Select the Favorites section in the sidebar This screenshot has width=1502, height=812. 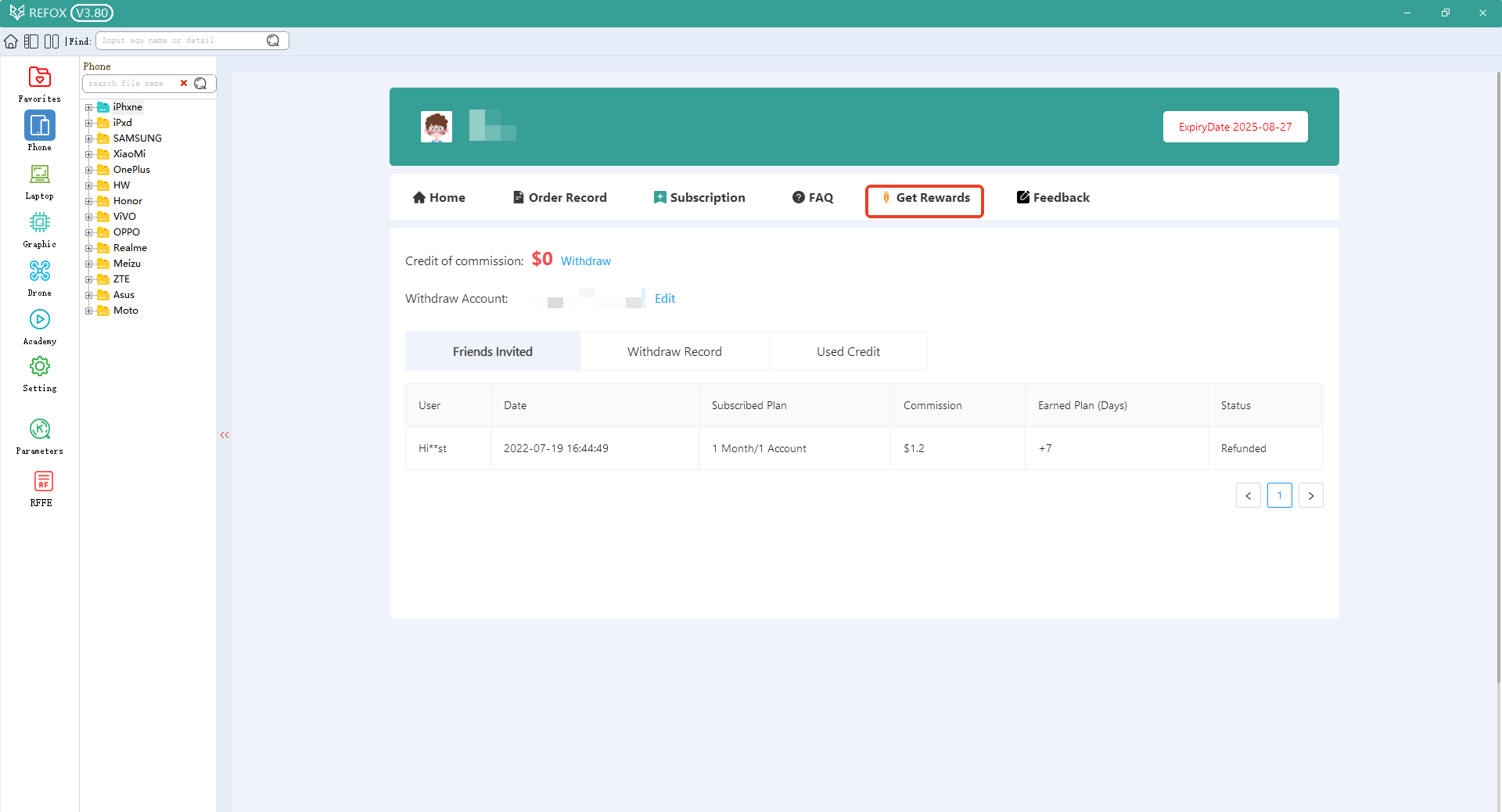[39, 78]
